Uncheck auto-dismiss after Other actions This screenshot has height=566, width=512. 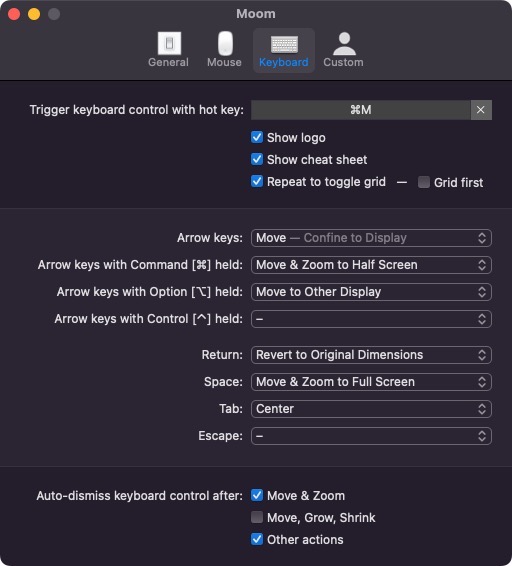click(x=257, y=539)
